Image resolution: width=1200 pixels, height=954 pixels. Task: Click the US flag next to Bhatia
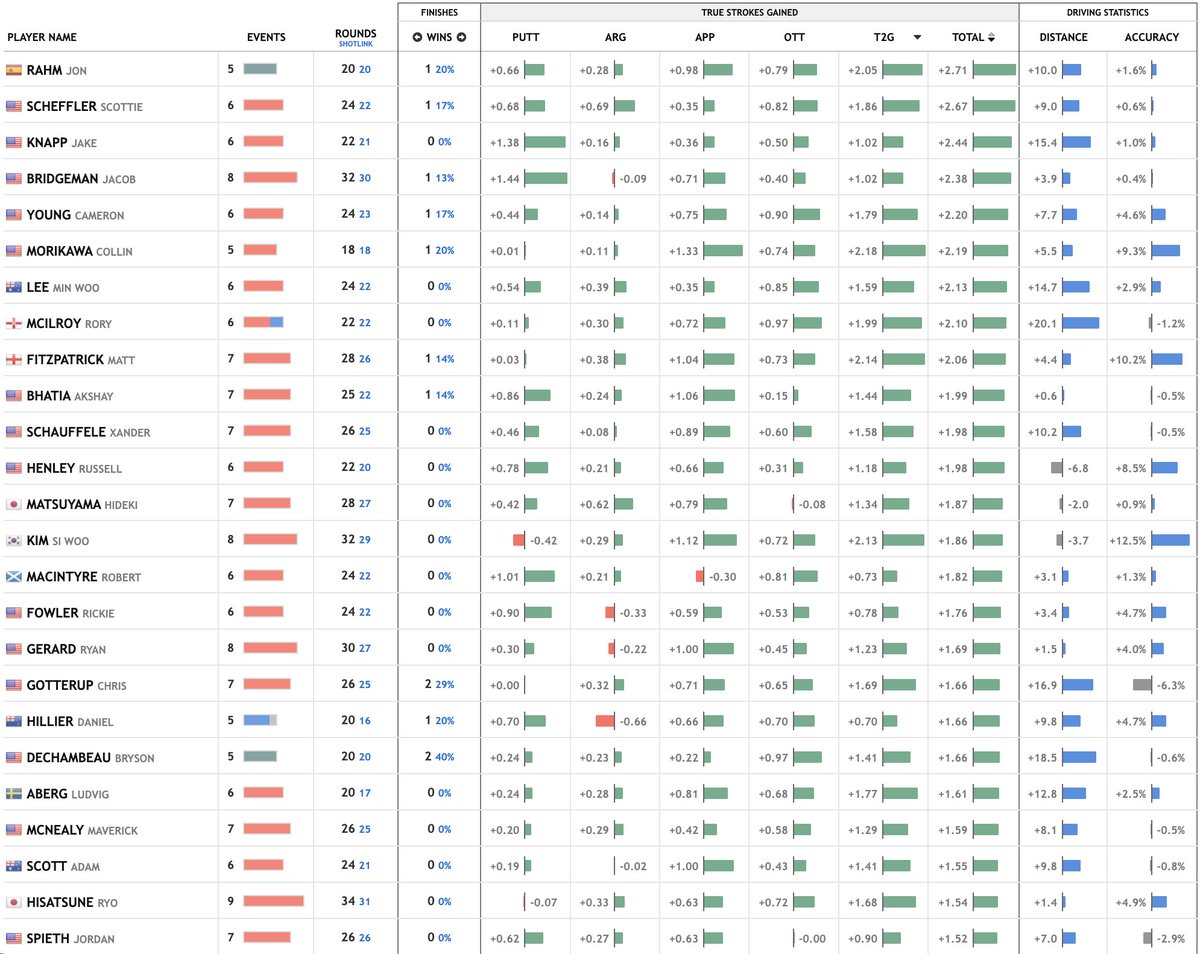(x=13, y=395)
